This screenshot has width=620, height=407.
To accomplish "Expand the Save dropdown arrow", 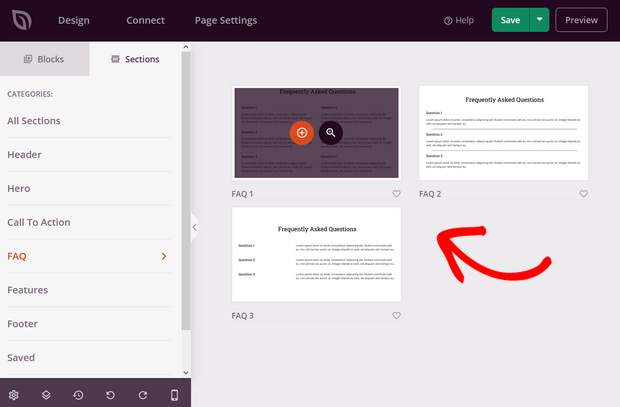I will click(x=539, y=20).
